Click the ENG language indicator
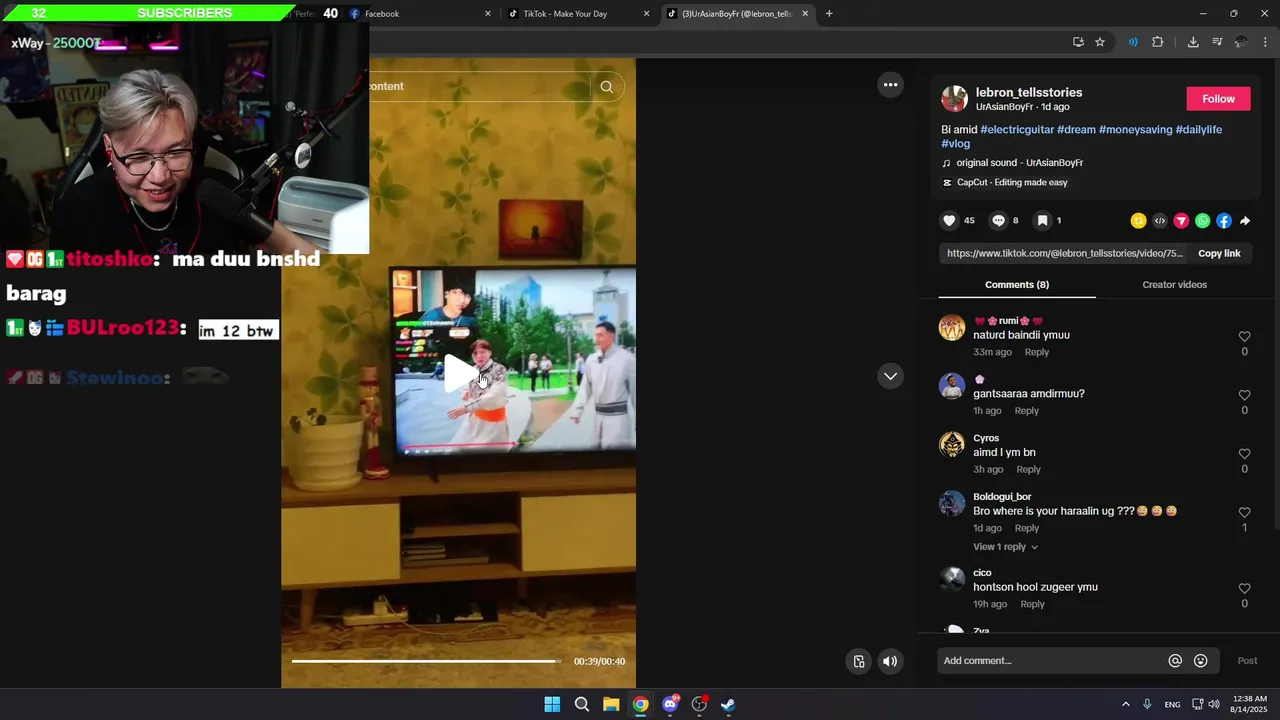This screenshot has width=1280, height=720. (x=1172, y=704)
